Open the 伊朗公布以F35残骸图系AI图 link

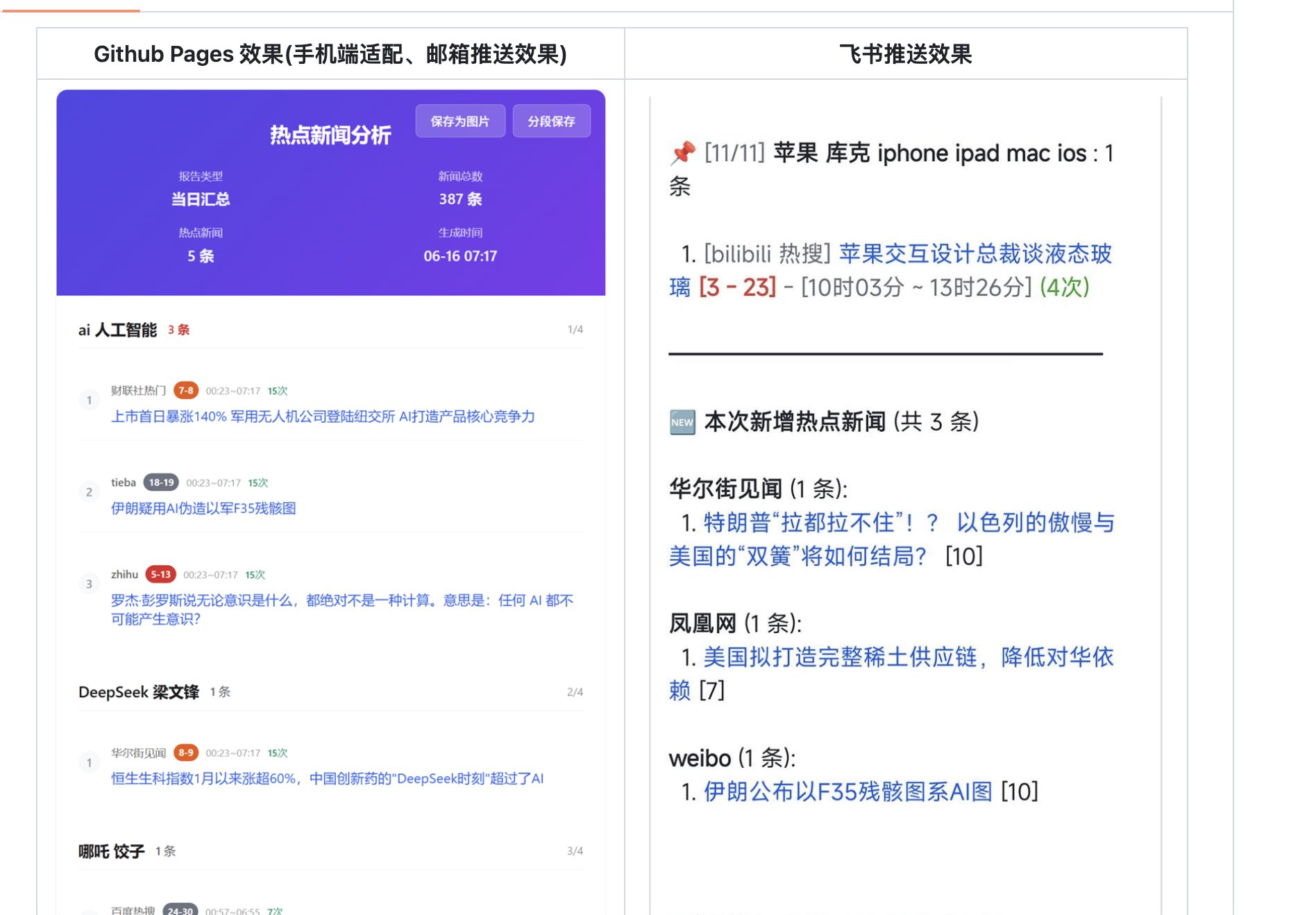(847, 792)
